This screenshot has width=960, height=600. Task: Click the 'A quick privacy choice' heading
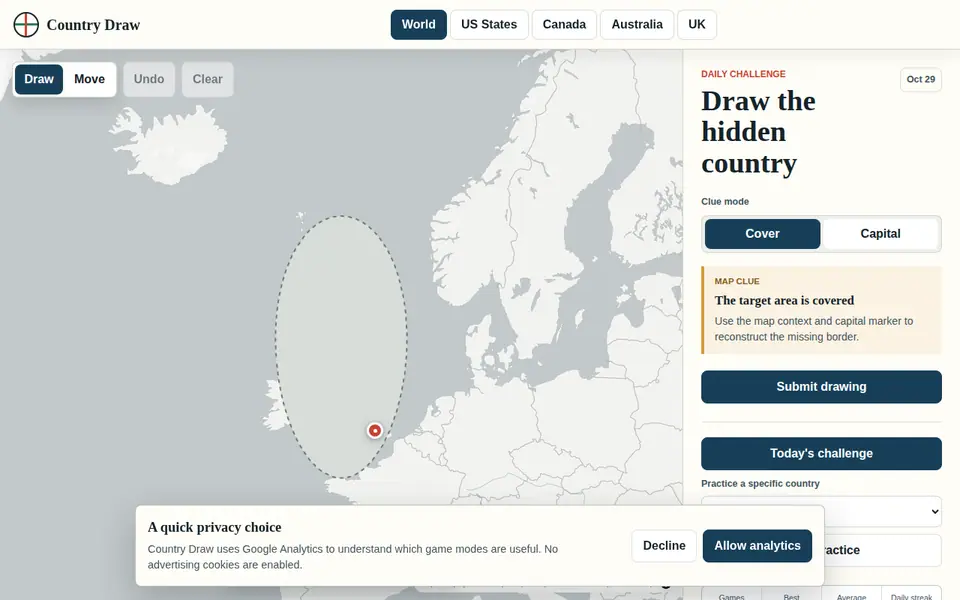coord(214,527)
